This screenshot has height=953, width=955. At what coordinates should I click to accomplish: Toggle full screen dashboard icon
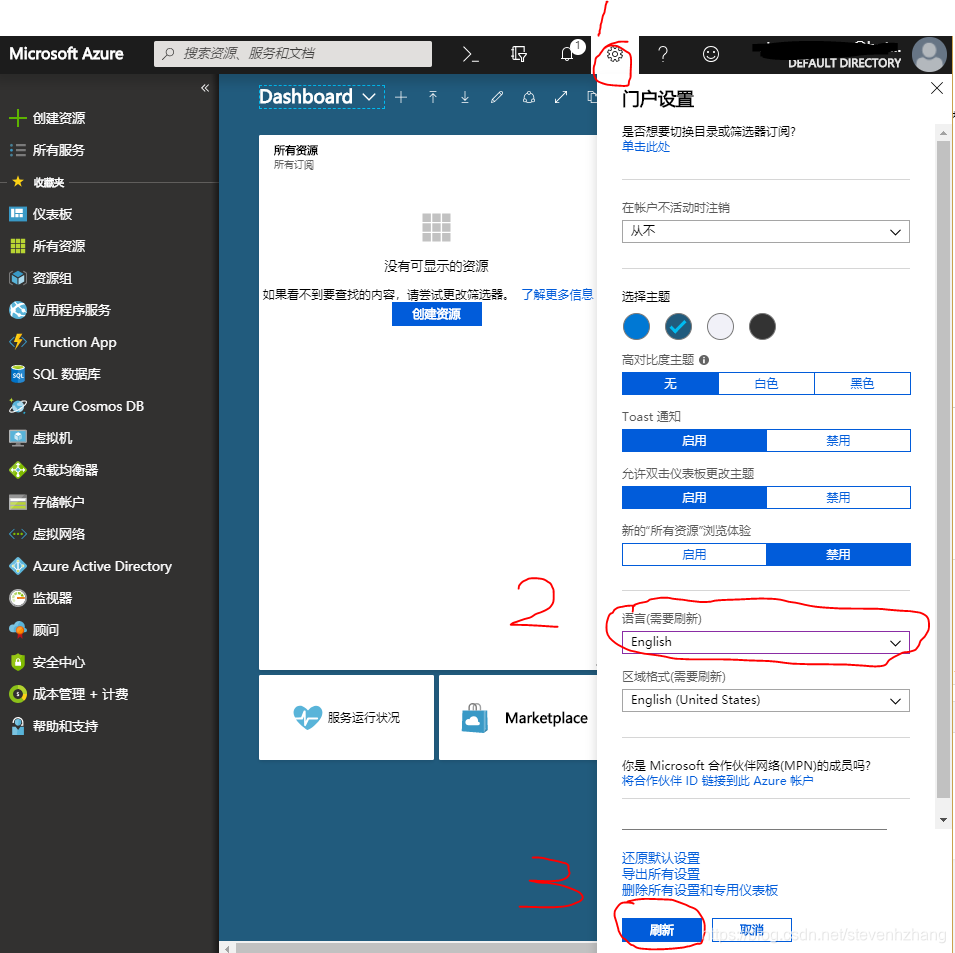pyautogui.click(x=561, y=97)
